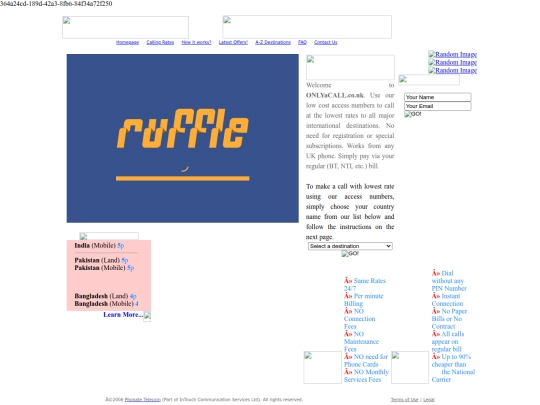Click the NO Maintenance Fees text
Image resolution: width=540 pixels, height=405 pixels.
[x=361, y=341]
